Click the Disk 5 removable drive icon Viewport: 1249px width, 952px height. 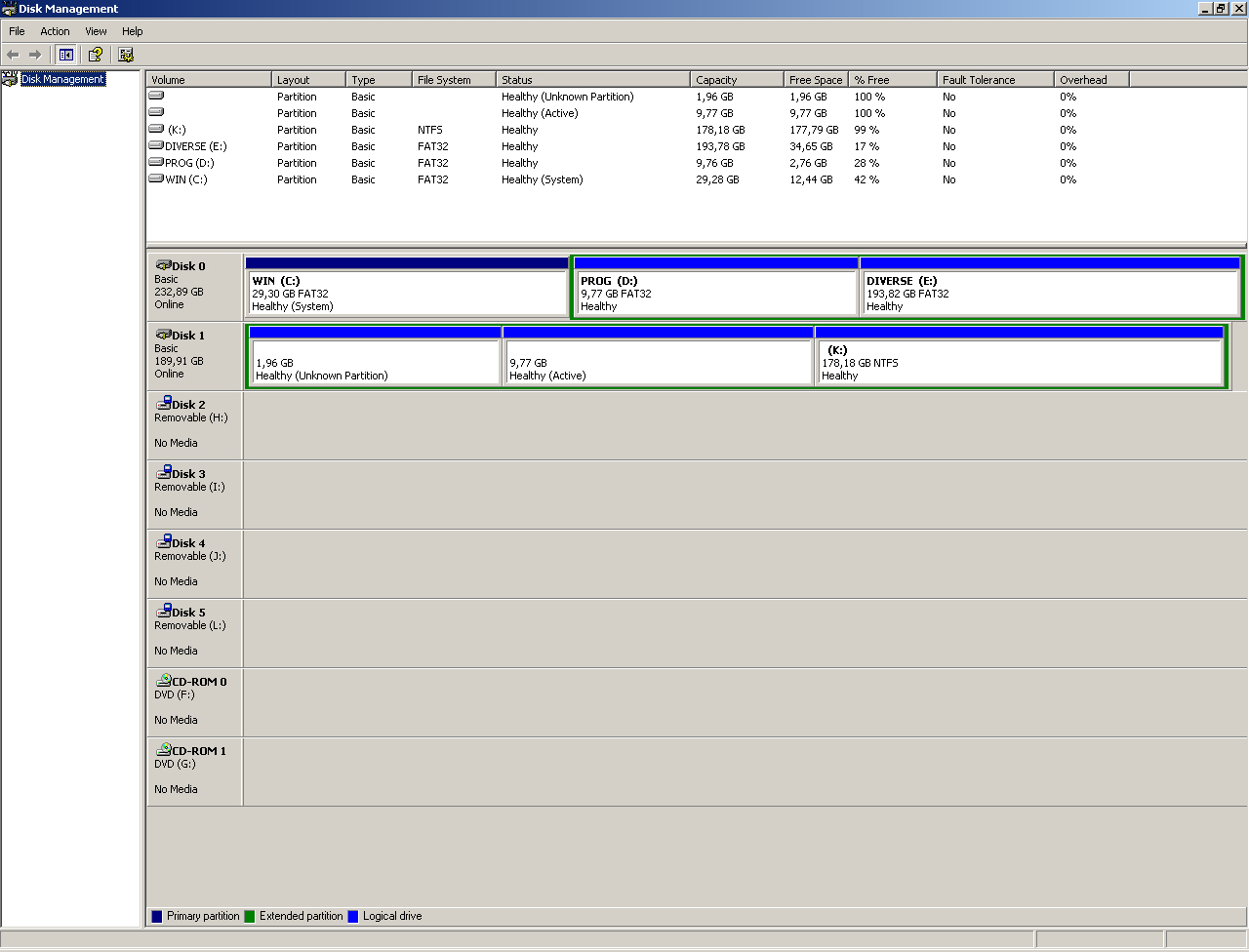click(163, 612)
